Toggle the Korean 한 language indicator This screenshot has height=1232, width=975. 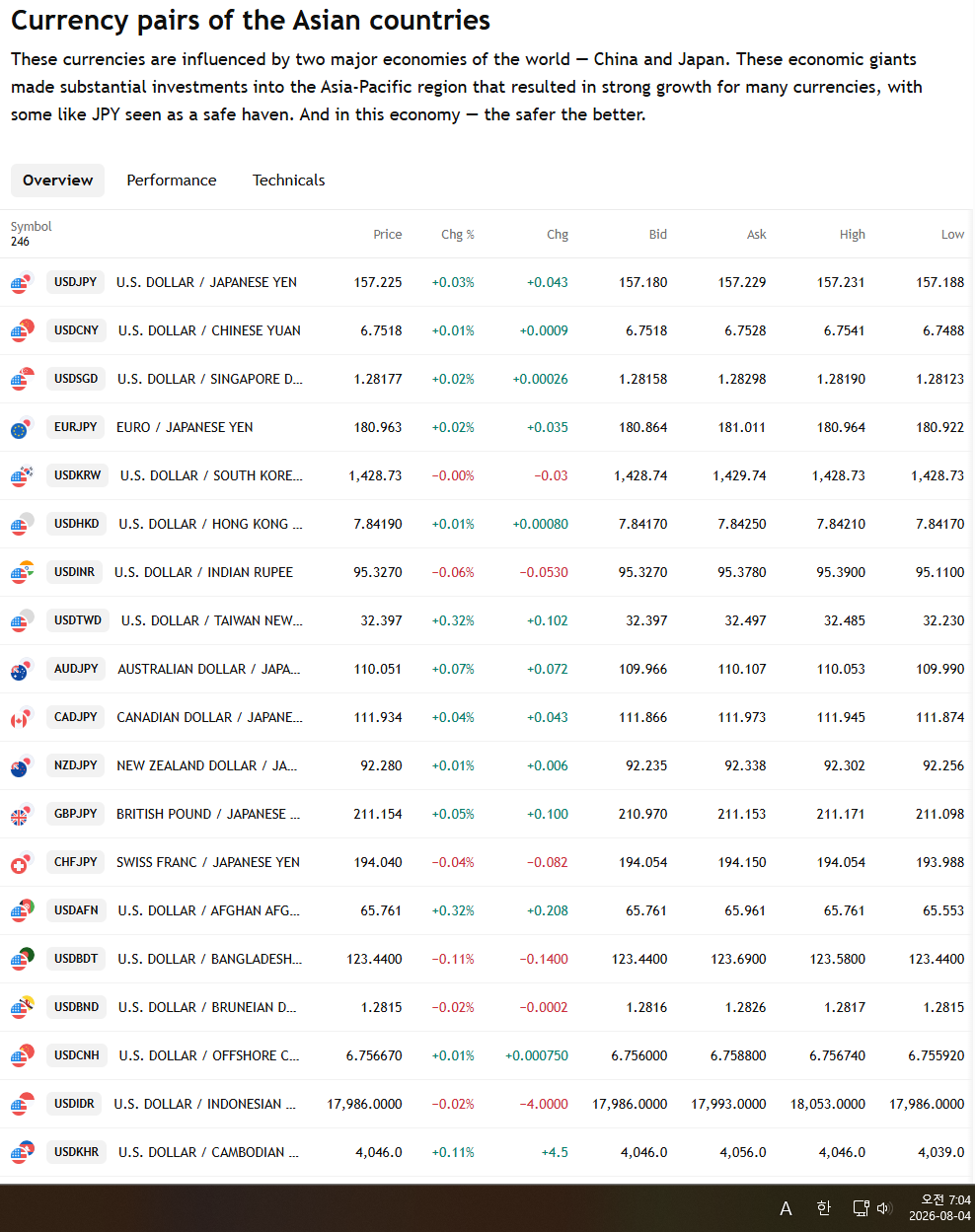pos(823,1208)
